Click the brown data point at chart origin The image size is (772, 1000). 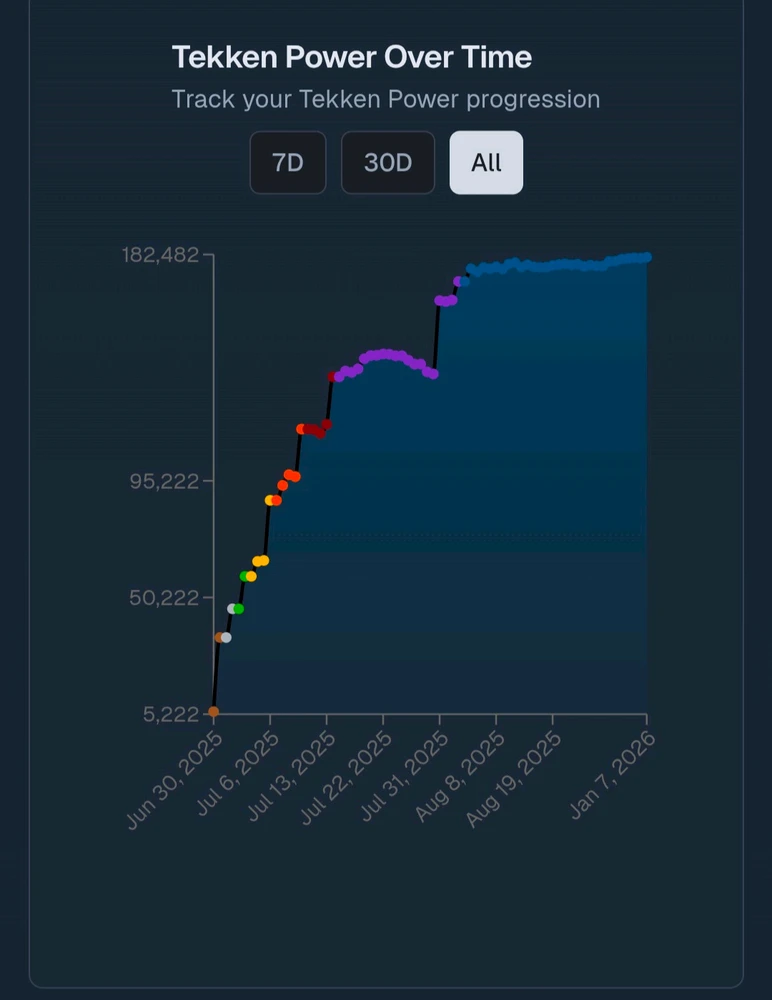213,712
